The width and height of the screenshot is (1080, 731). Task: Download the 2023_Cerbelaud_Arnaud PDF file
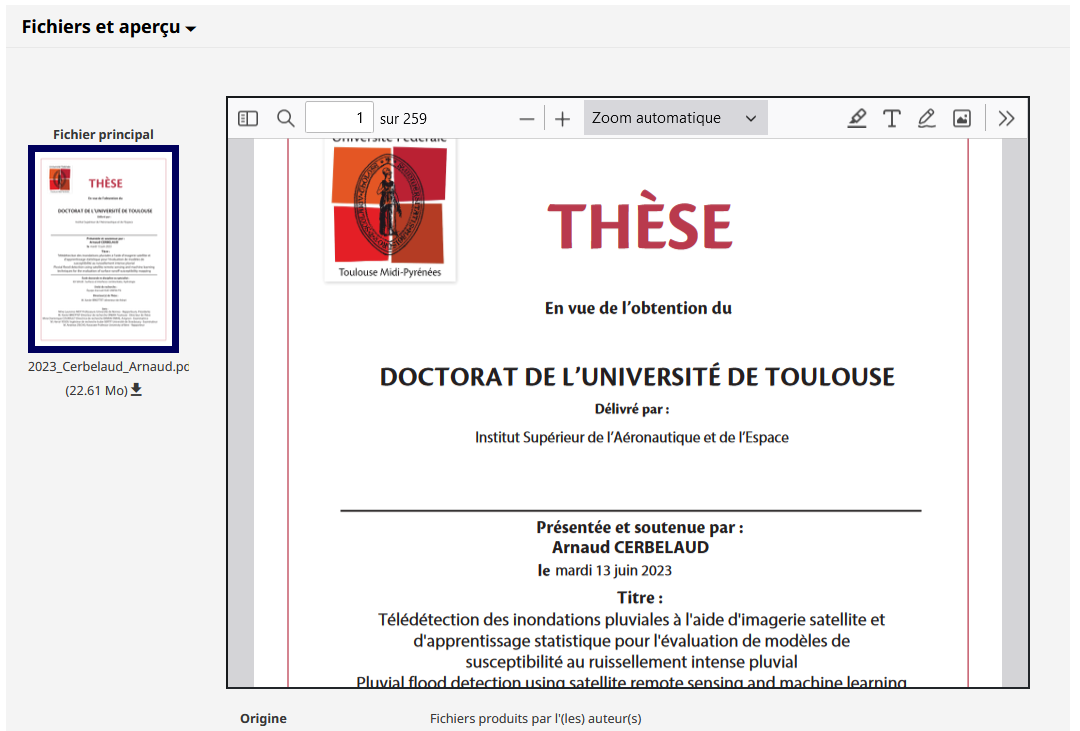coord(136,389)
